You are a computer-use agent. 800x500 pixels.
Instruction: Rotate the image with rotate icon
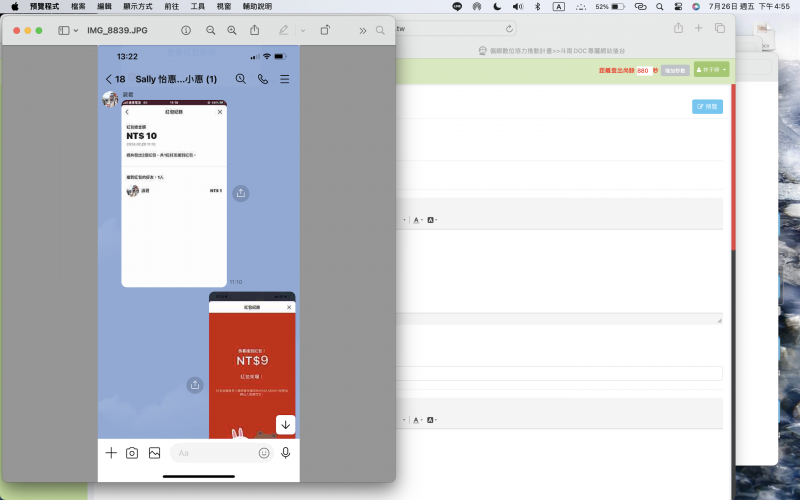(x=325, y=30)
